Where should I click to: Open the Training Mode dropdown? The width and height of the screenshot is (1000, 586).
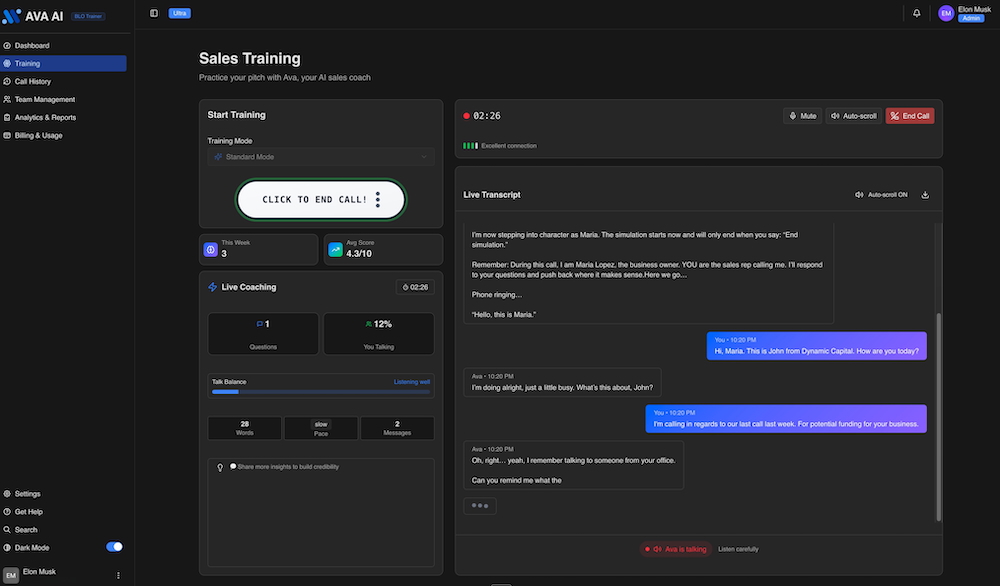point(320,157)
